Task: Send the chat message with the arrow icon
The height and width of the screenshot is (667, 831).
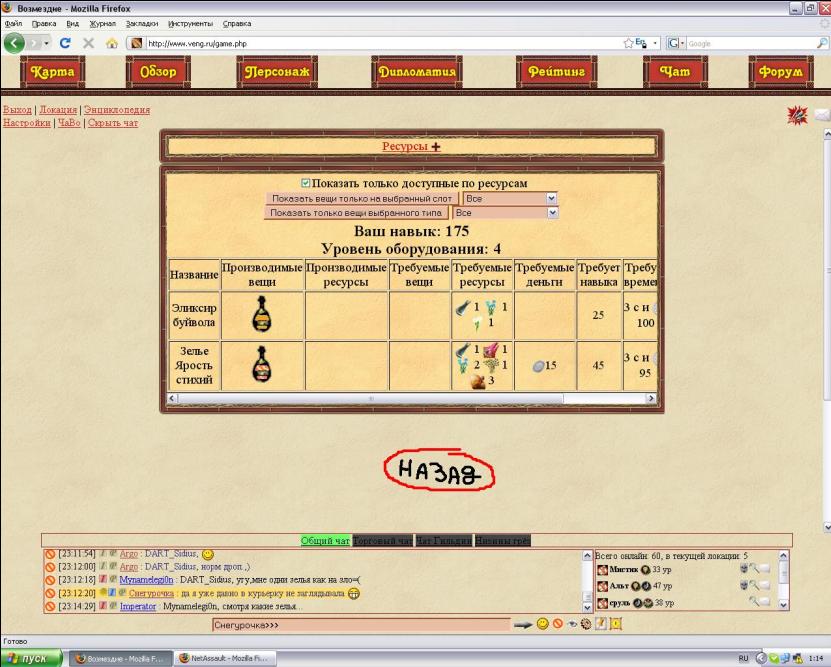Action: (x=523, y=625)
